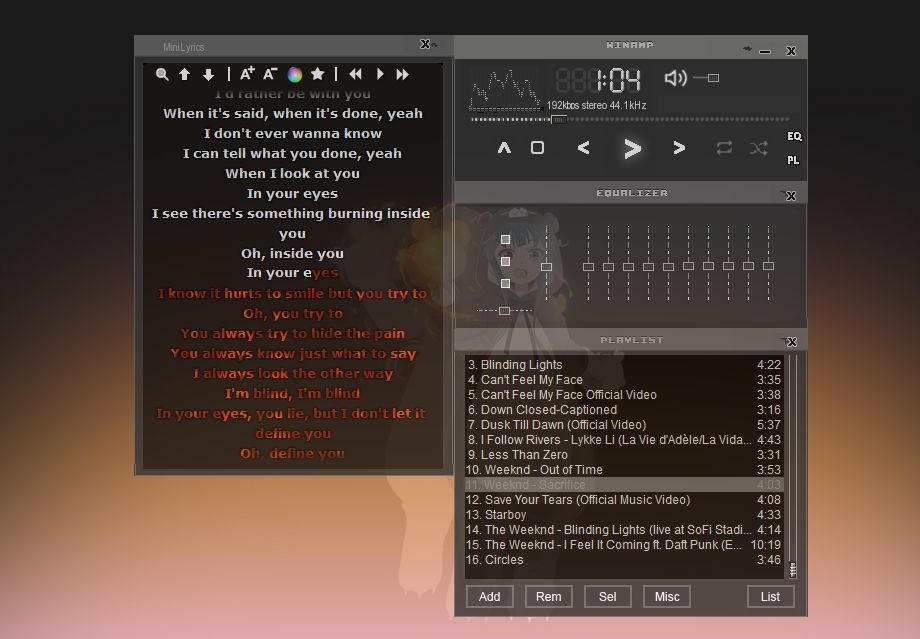920x639 pixels.
Task: Click the star rating icon in MiniLyrics
Action: 317,73
